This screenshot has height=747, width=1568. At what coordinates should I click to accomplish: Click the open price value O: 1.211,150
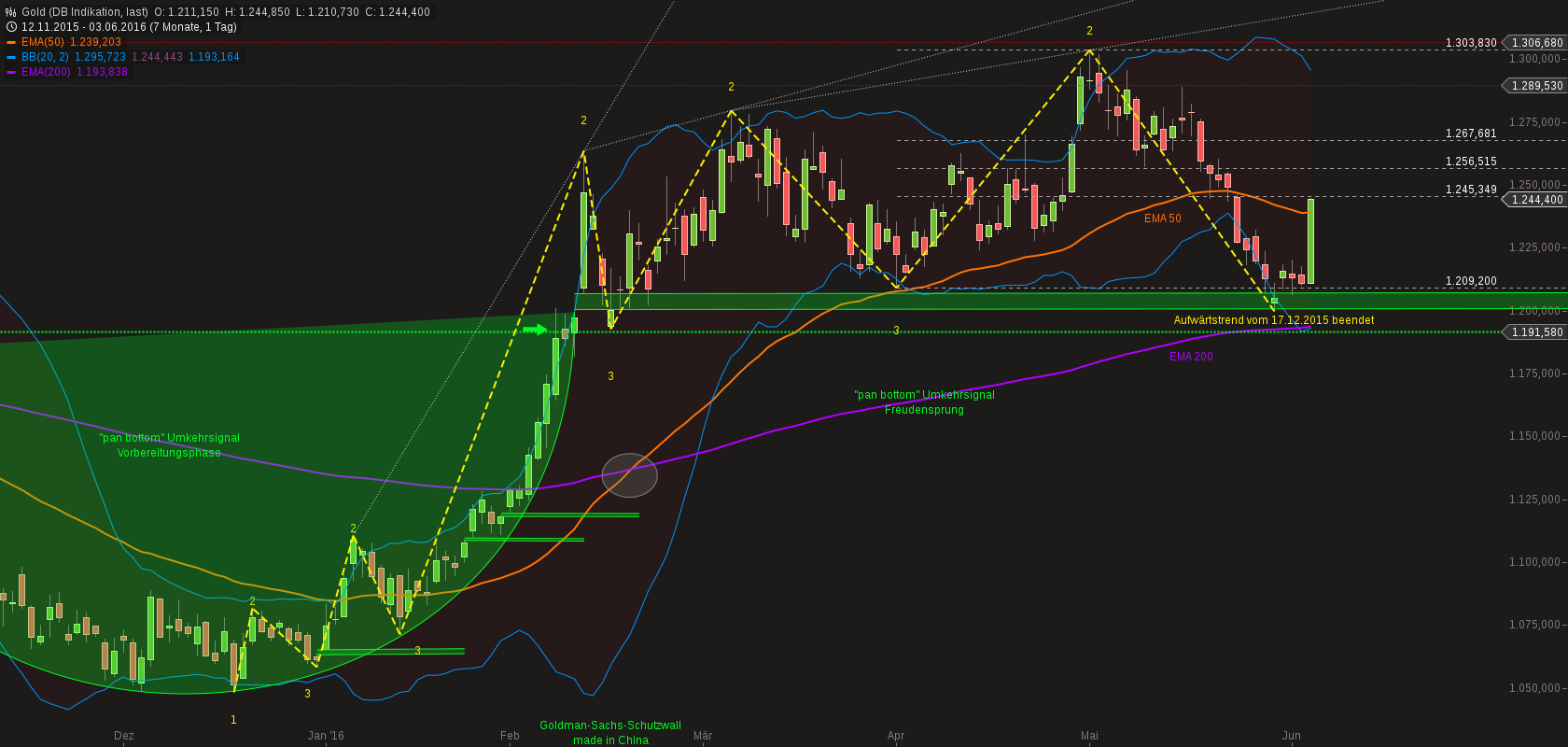[x=187, y=12]
